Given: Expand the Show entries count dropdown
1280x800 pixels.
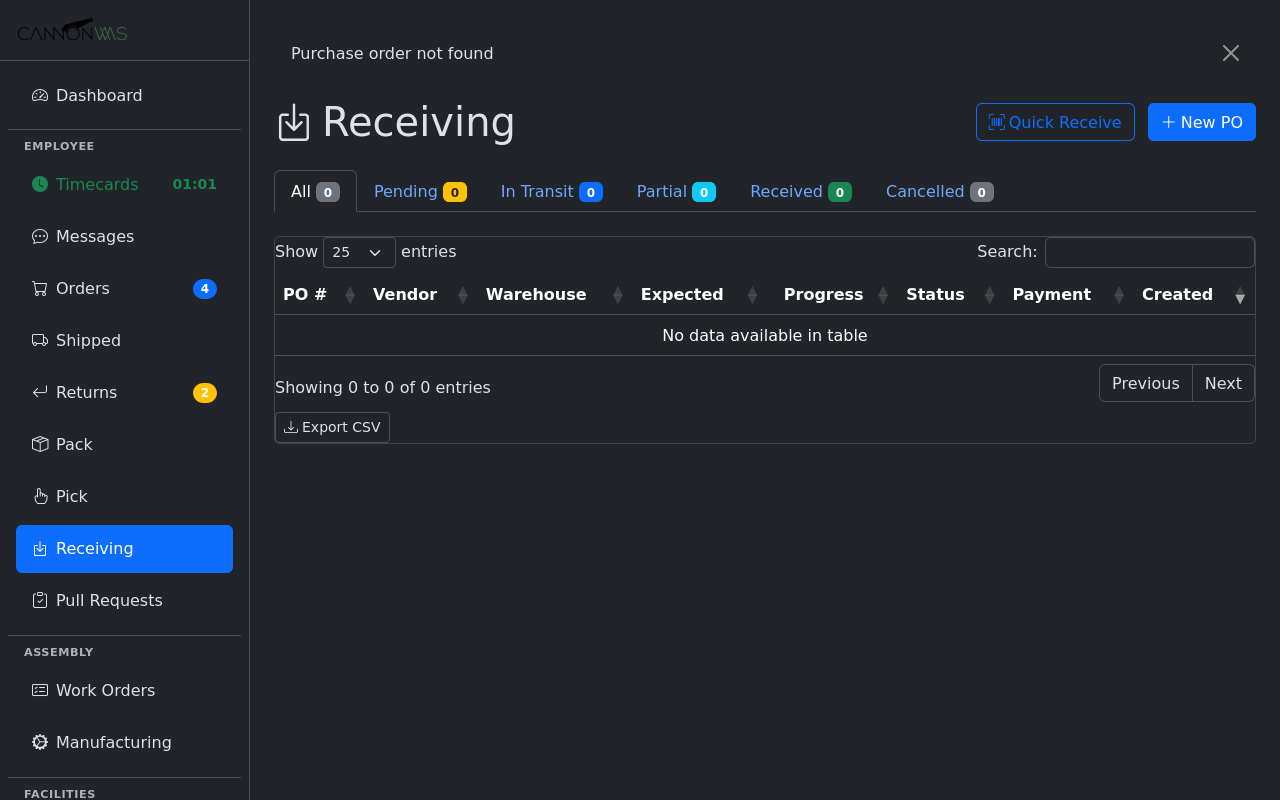Looking at the screenshot, I should 359,252.
